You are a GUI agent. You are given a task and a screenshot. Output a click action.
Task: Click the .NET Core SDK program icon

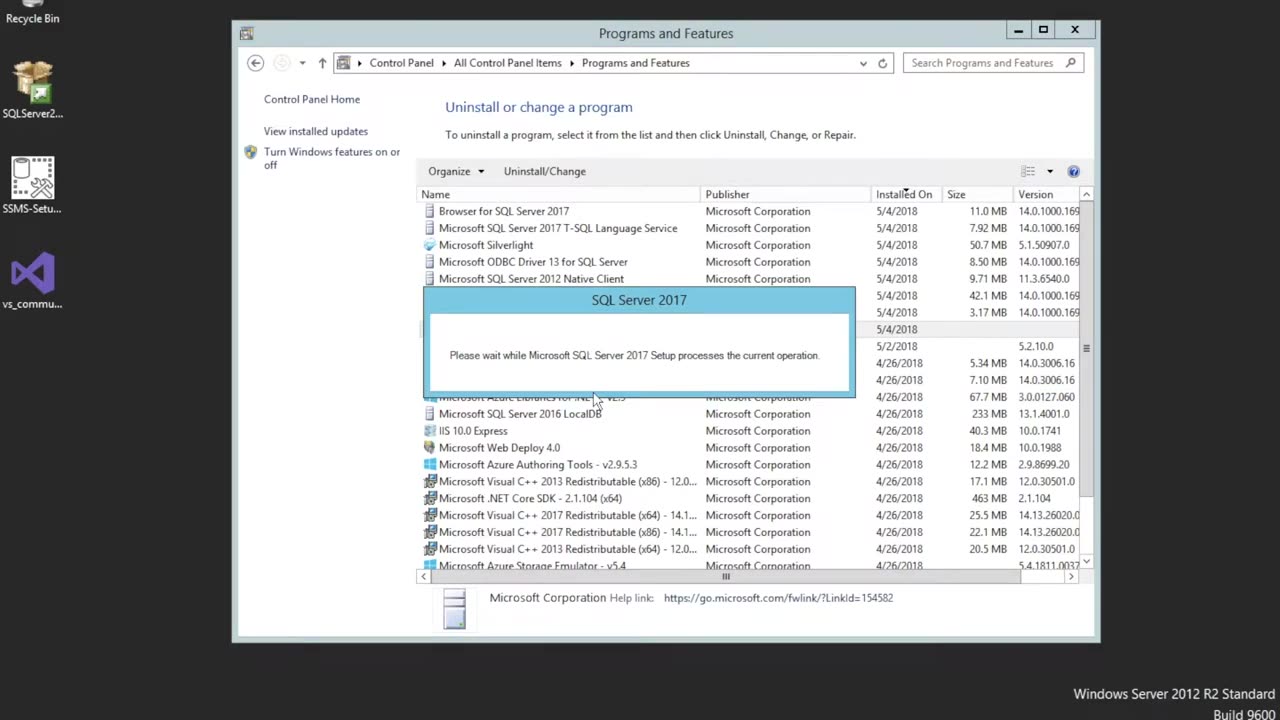pyautogui.click(x=429, y=498)
